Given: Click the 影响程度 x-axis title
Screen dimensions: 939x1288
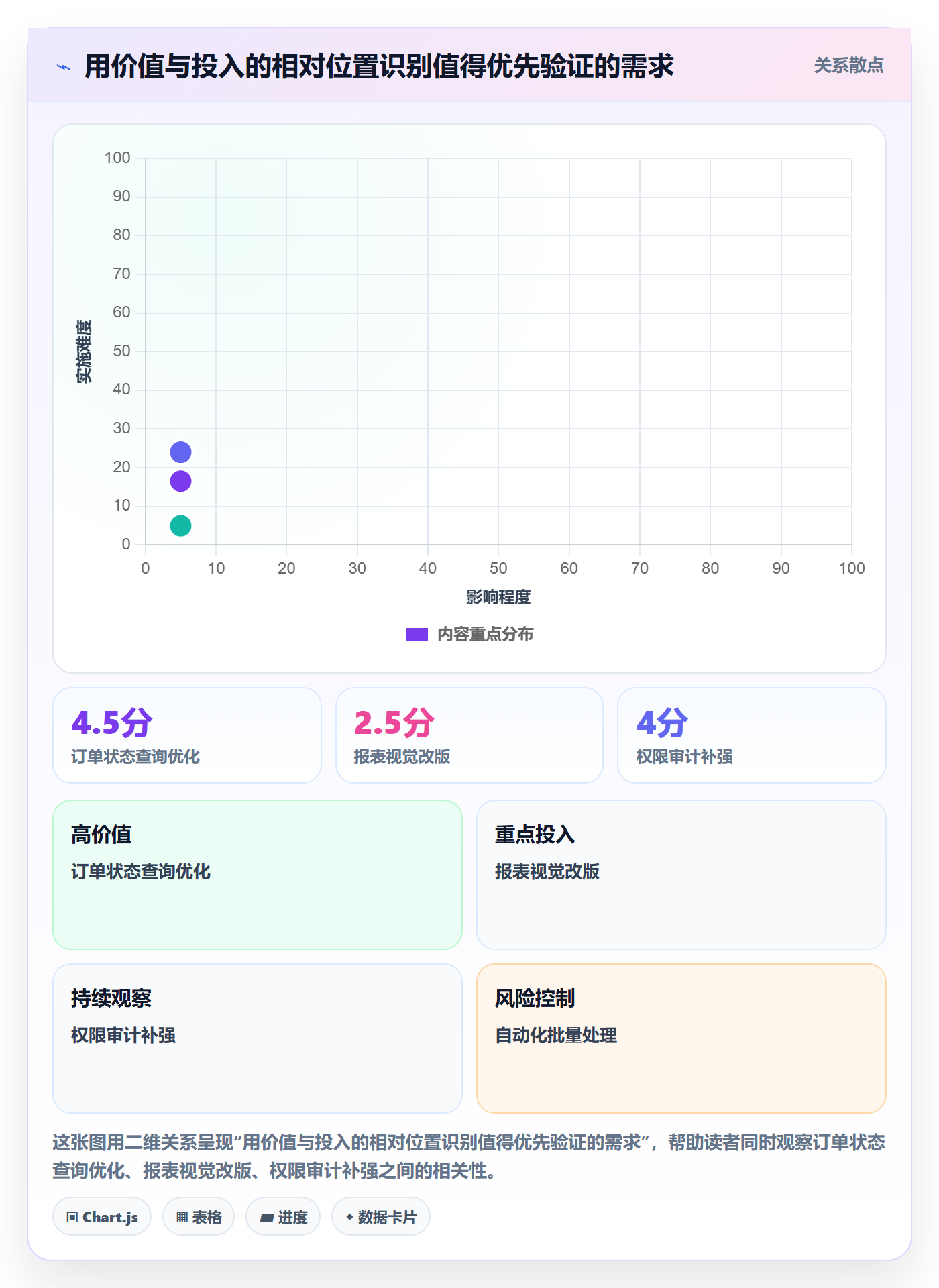Looking at the screenshot, I should tap(498, 597).
